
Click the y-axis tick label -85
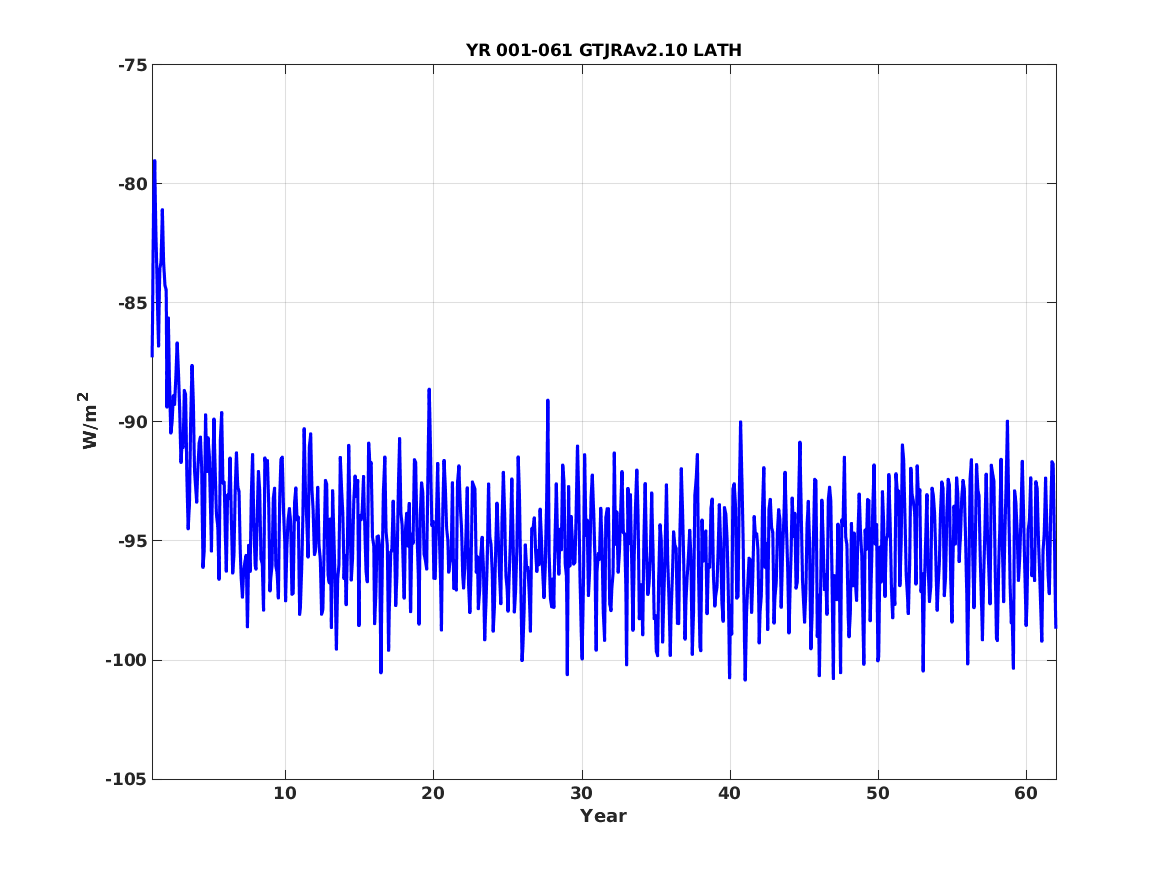(132, 303)
